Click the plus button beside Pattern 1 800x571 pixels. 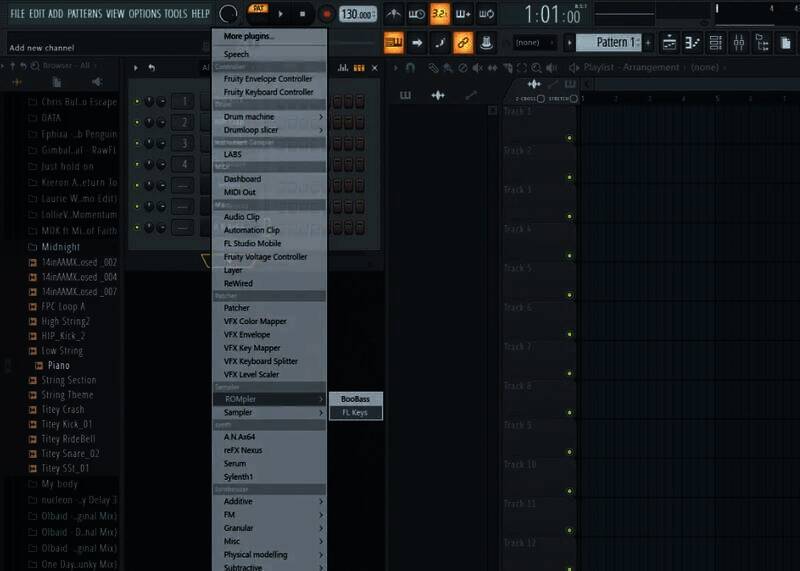coord(648,43)
